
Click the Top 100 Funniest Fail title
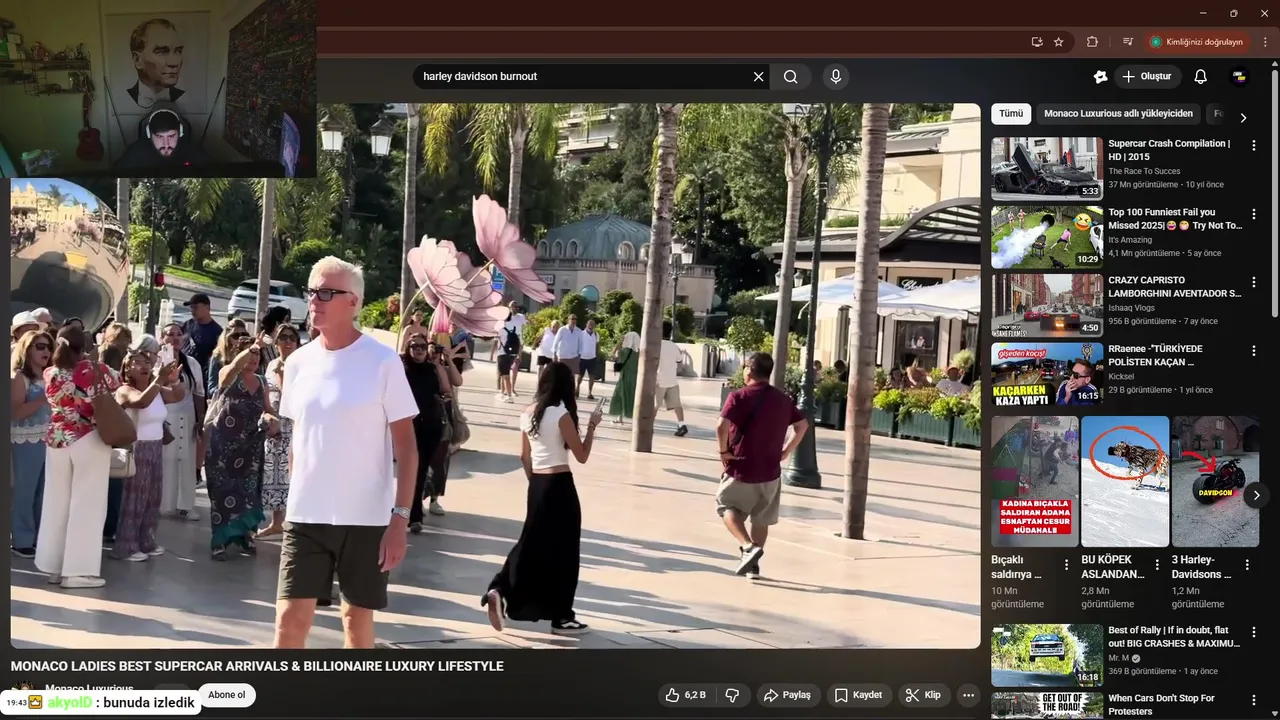click(1174, 218)
